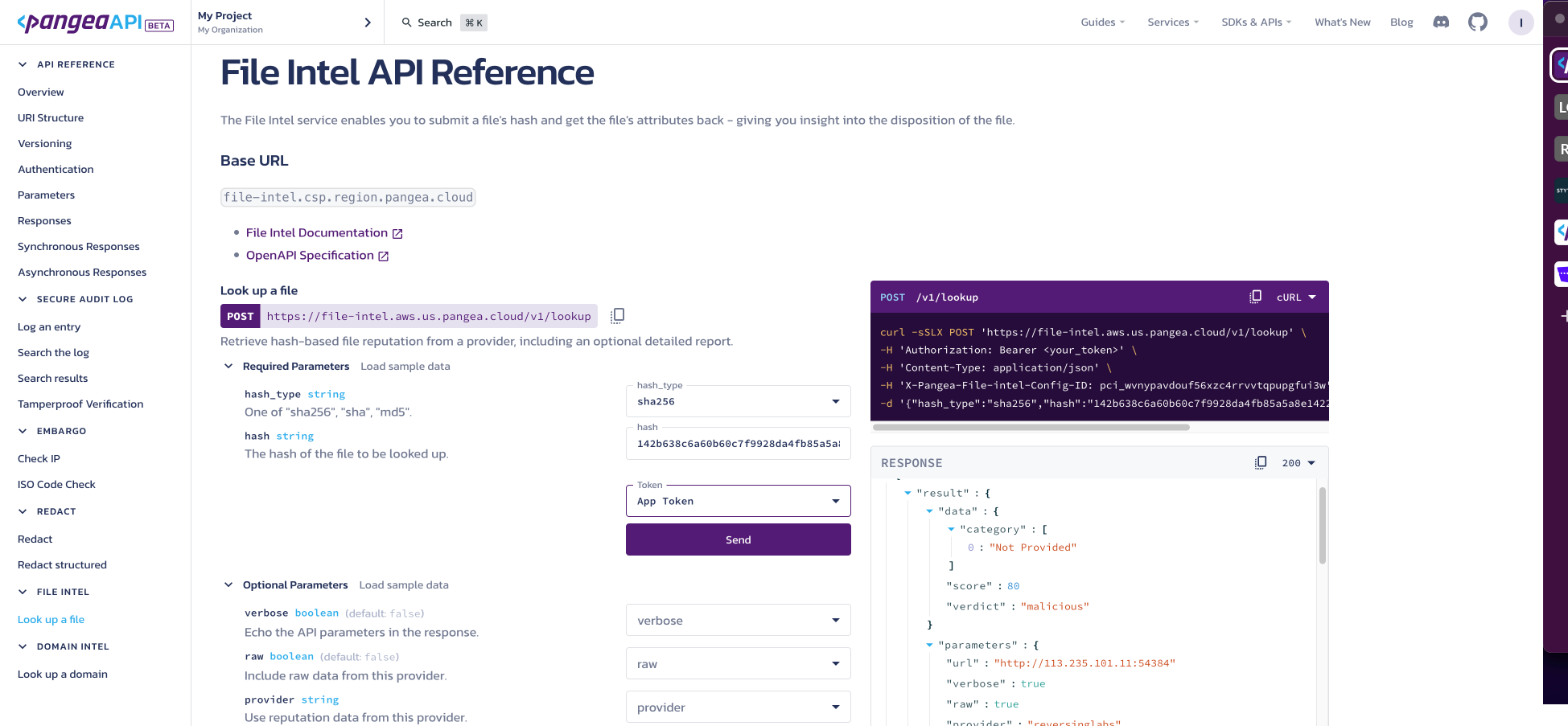This screenshot has height=726, width=1568.
Task: Open What's New page
Action: point(1342,22)
